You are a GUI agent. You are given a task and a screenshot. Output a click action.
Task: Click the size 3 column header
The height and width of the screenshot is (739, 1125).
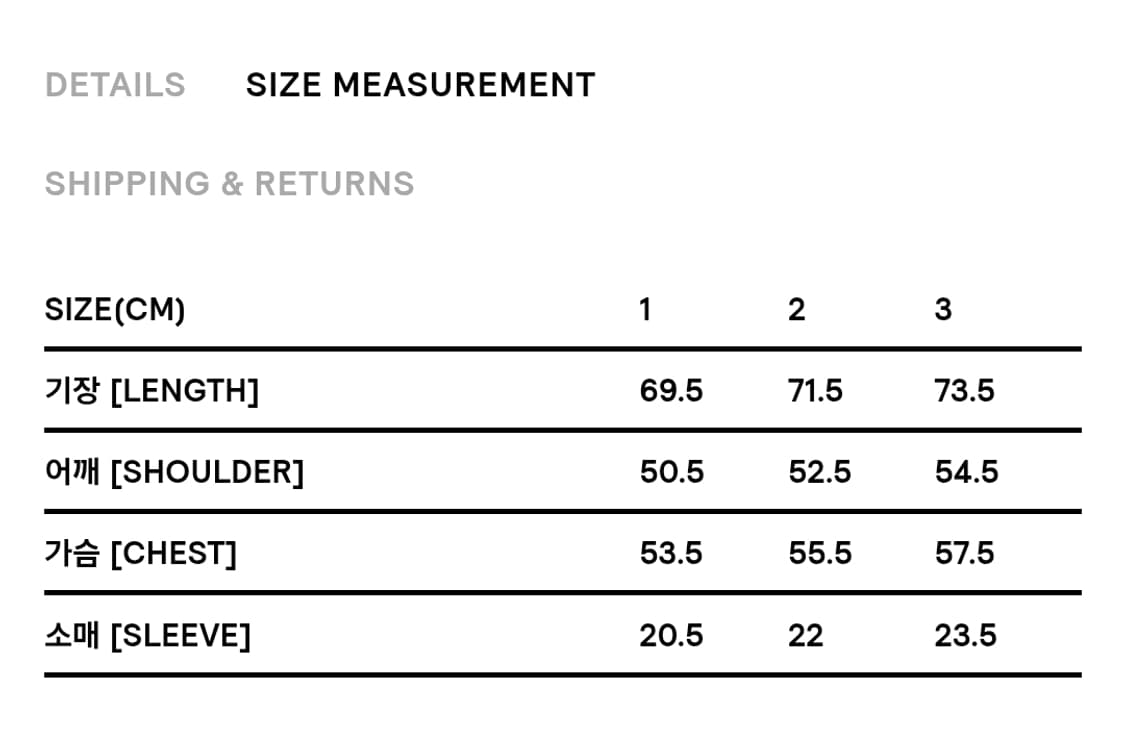[x=943, y=310]
